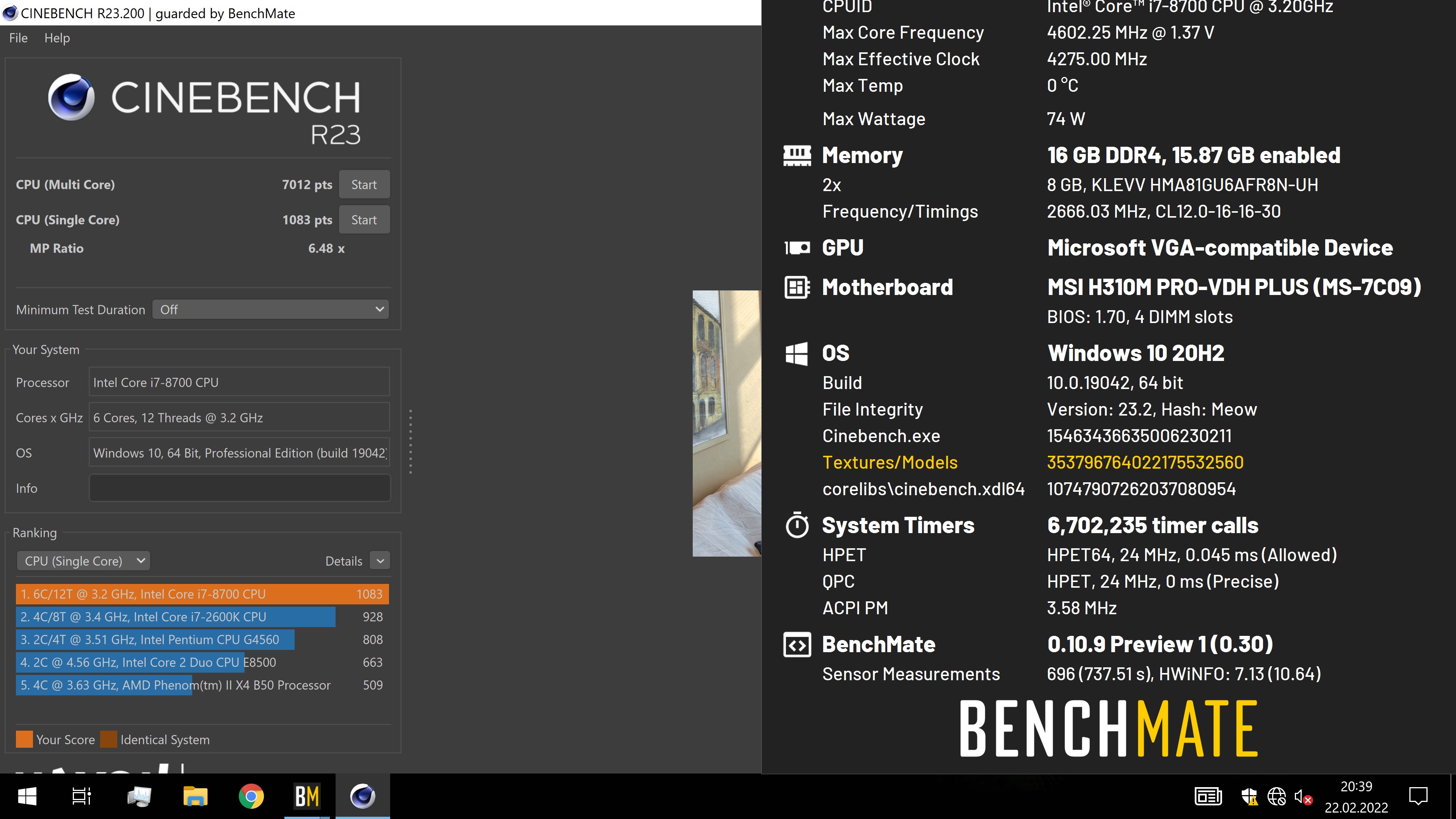Screen dimensions: 1456x819
Task: Click the OS Windows logo icon in BenchMate
Action: [x=797, y=353]
